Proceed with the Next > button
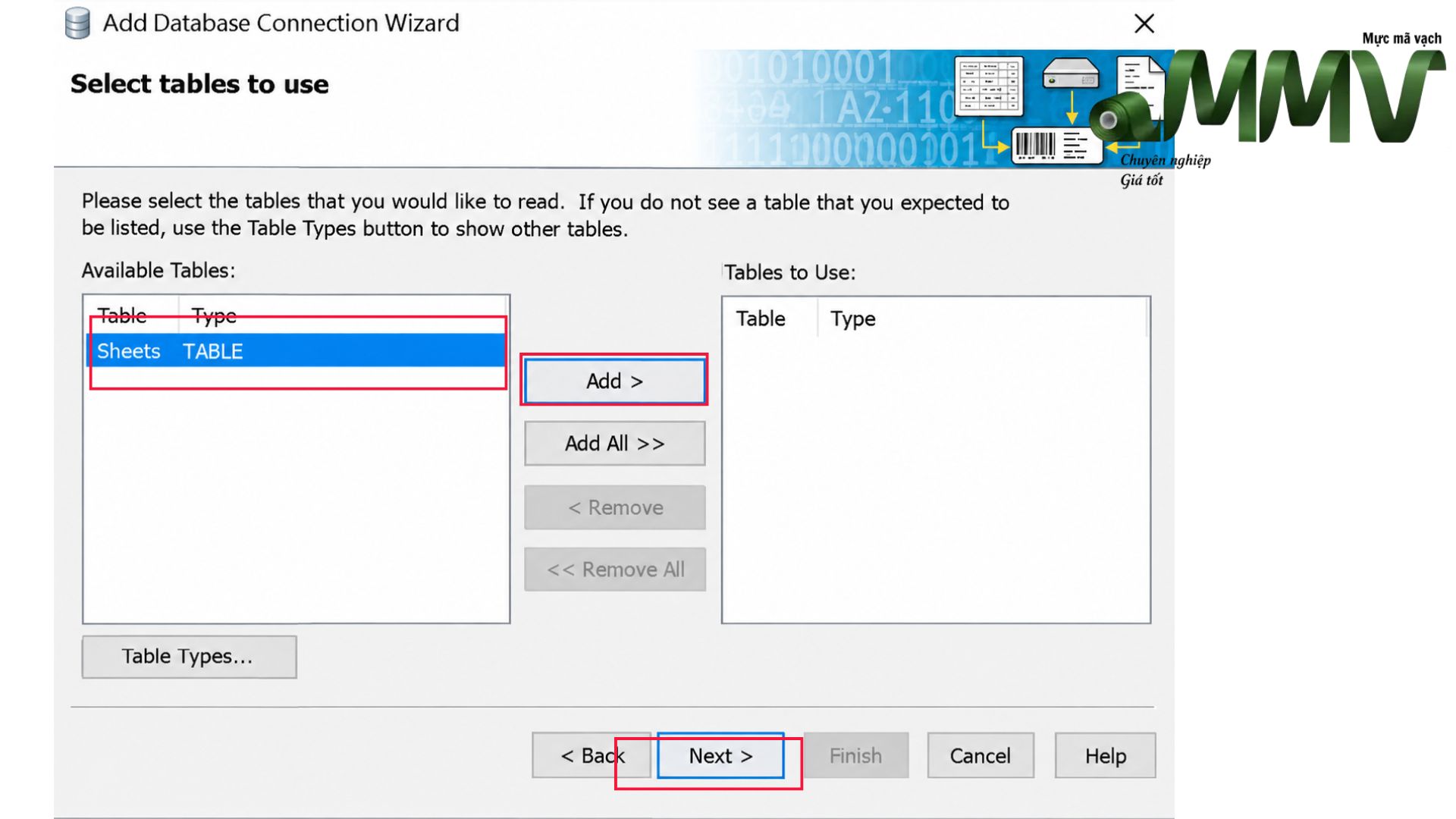1456x819 pixels. point(720,755)
